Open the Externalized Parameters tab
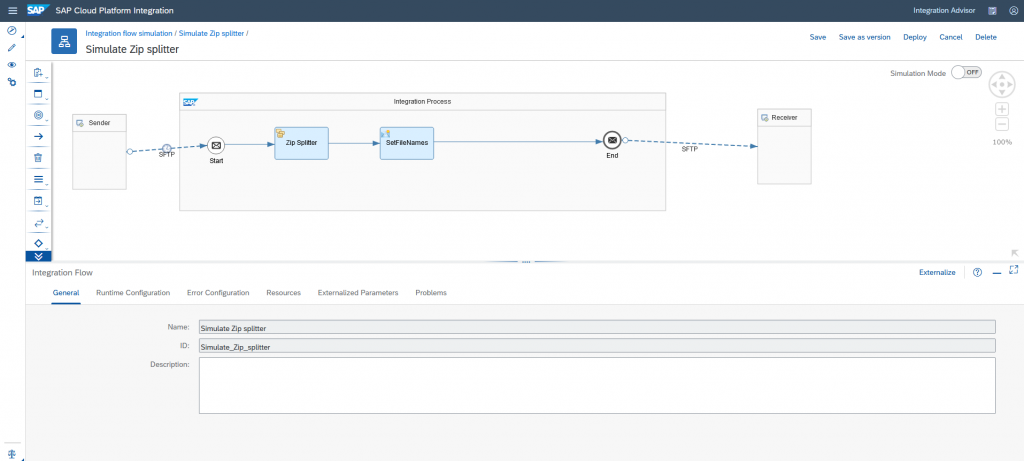Viewport: 1024px width, 461px height. [x=358, y=293]
